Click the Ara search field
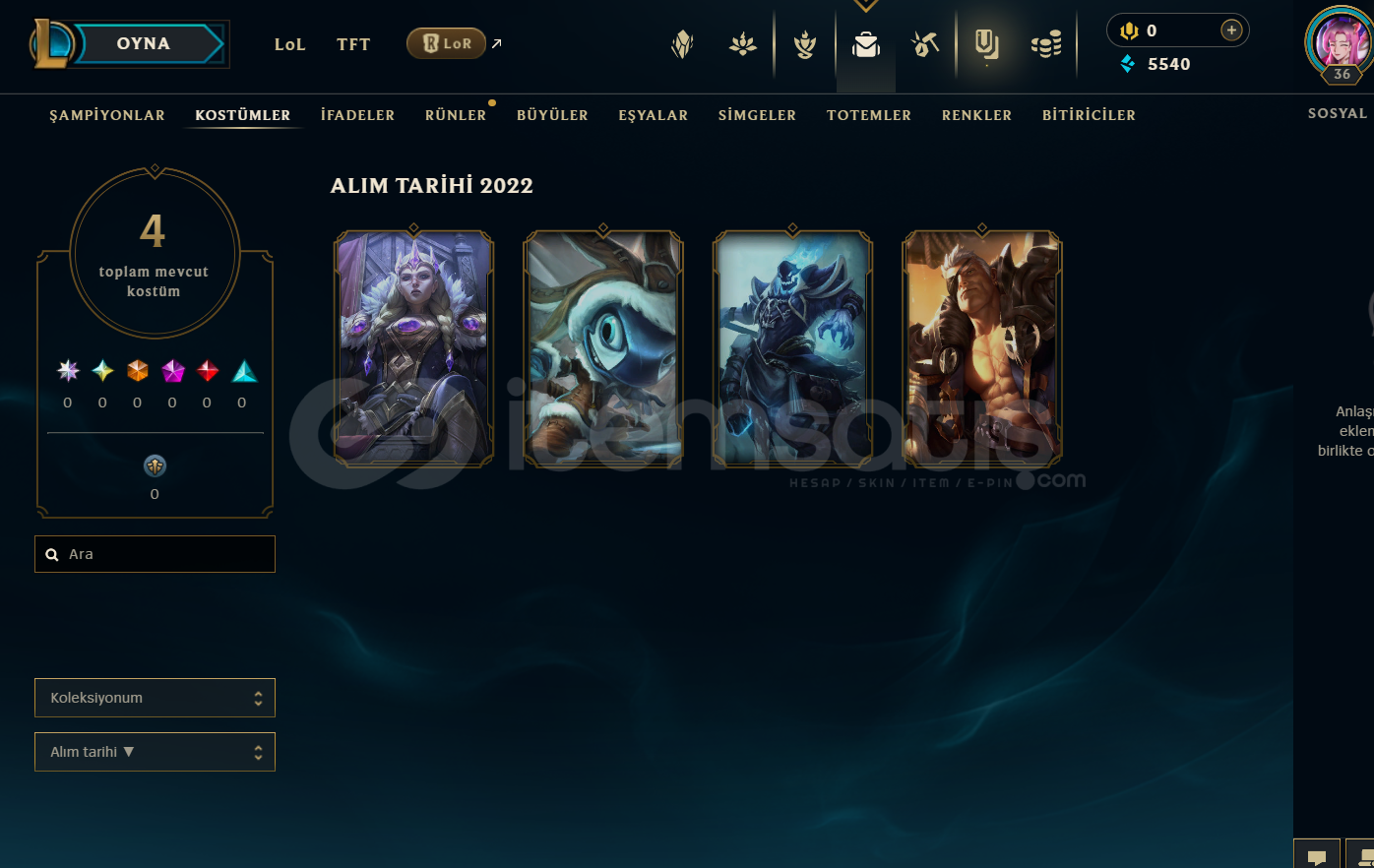1374x868 pixels. 155,554
